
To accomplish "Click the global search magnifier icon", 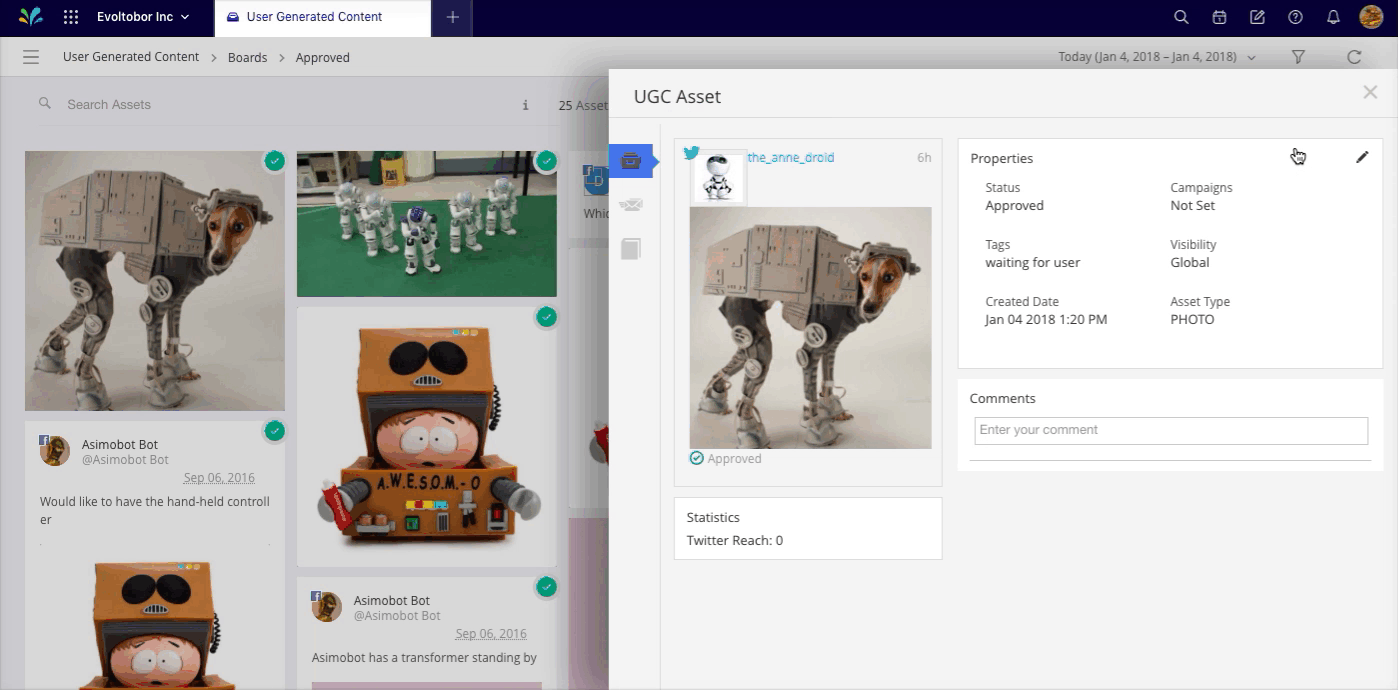I will click(1181, 17).
